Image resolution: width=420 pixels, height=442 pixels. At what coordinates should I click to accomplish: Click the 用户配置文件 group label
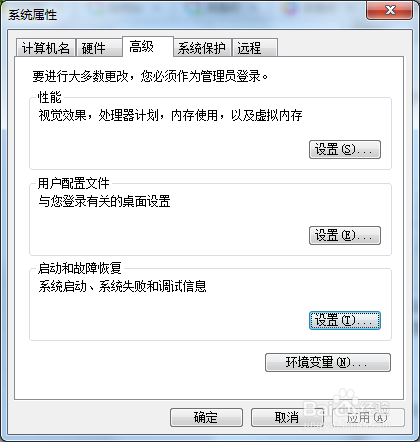pyautogui.click(x=73, y=183)
